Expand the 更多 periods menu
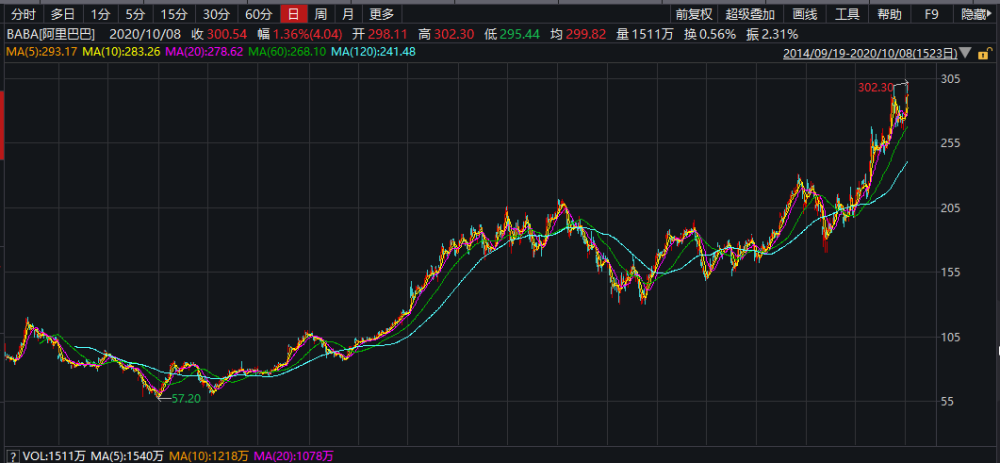1000x463 pixels. (381, 14)
